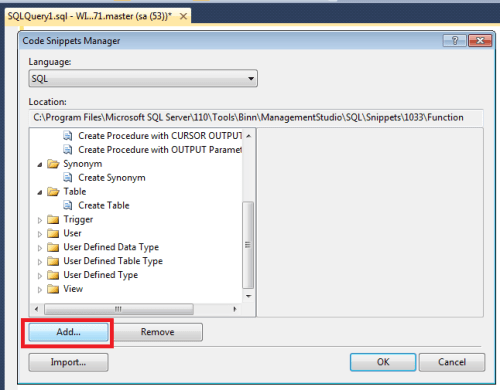Click the Add... button
This screenshot has width=500, height=390.
tap(68, 332)
